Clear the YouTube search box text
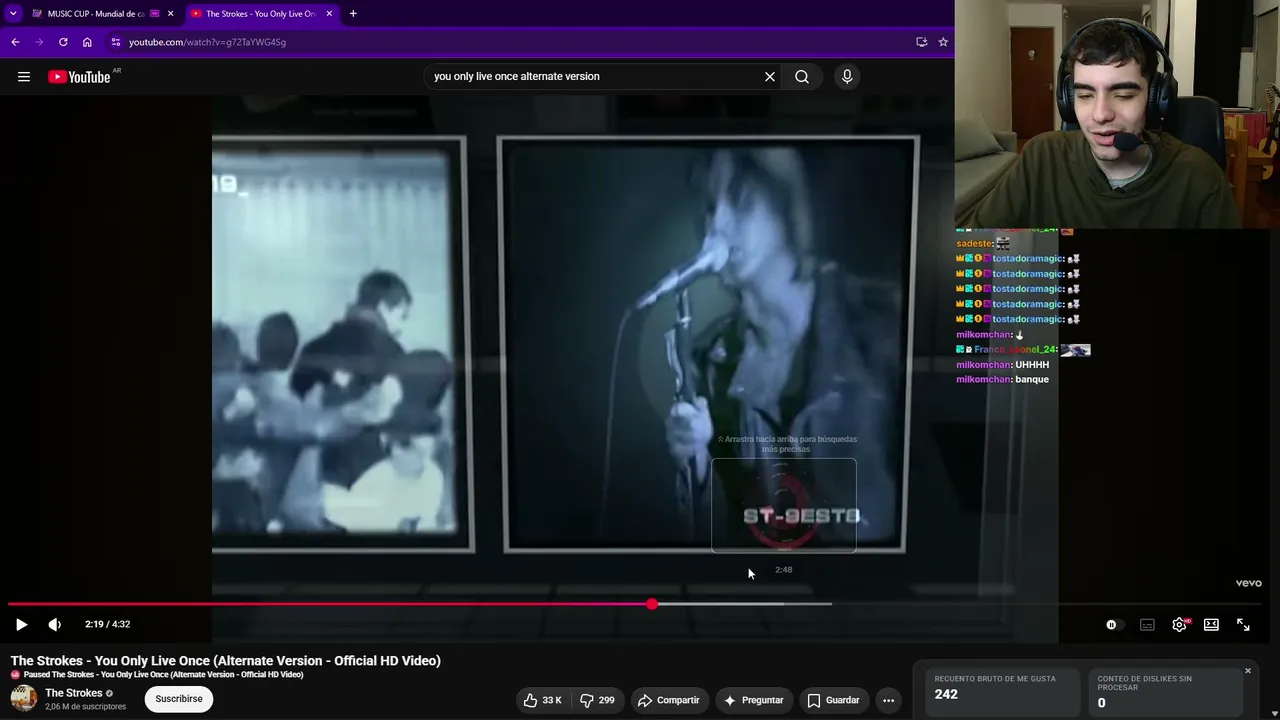This screenshot has width=1280, height=720. [x=770, y=76]
